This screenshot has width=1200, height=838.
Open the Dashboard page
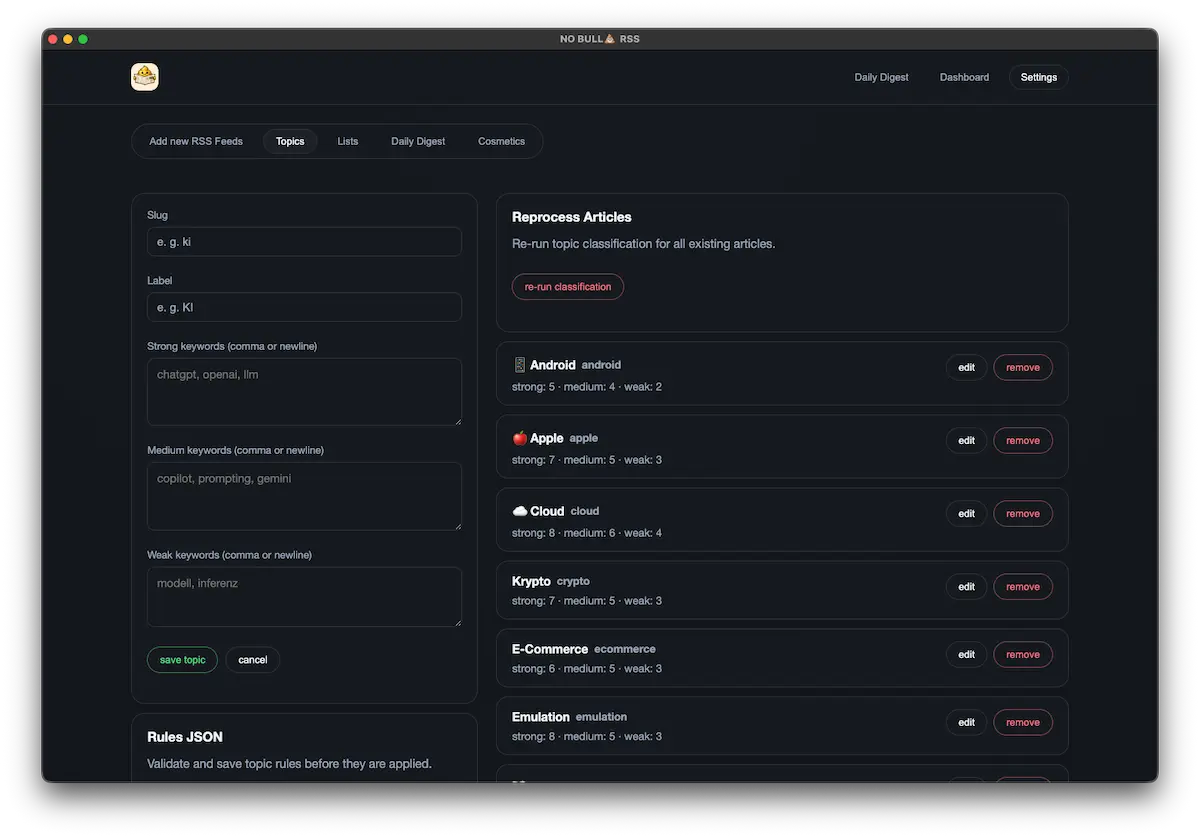coord(963,77)
